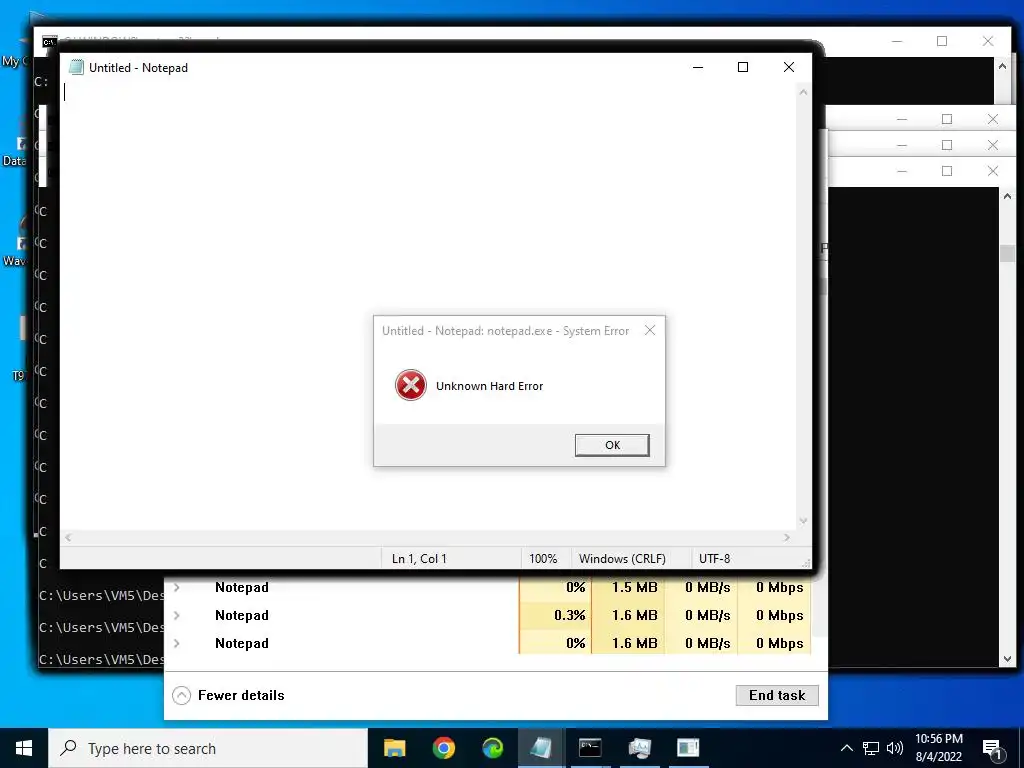This screenshot has height=768, width=1024.
Task: Open File Explorer from the taskbar
Action: 394,748
